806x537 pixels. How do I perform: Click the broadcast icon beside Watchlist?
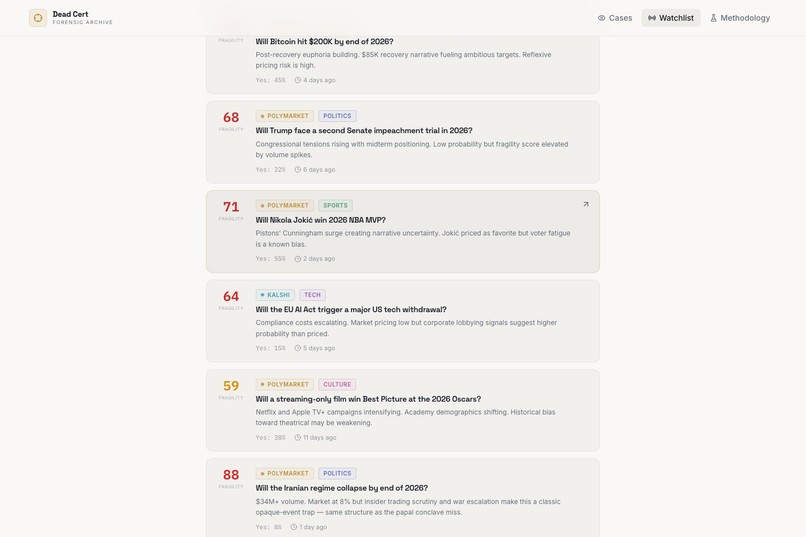pos(652,18)
